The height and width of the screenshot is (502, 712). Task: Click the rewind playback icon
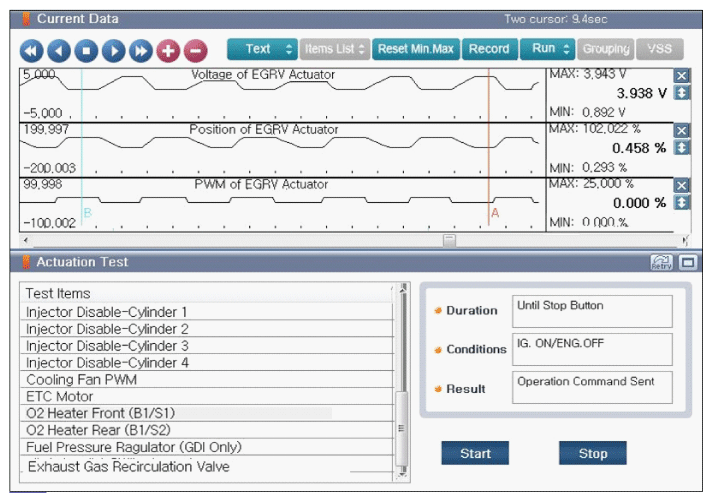pyautogui.click(x=32, y=49)
